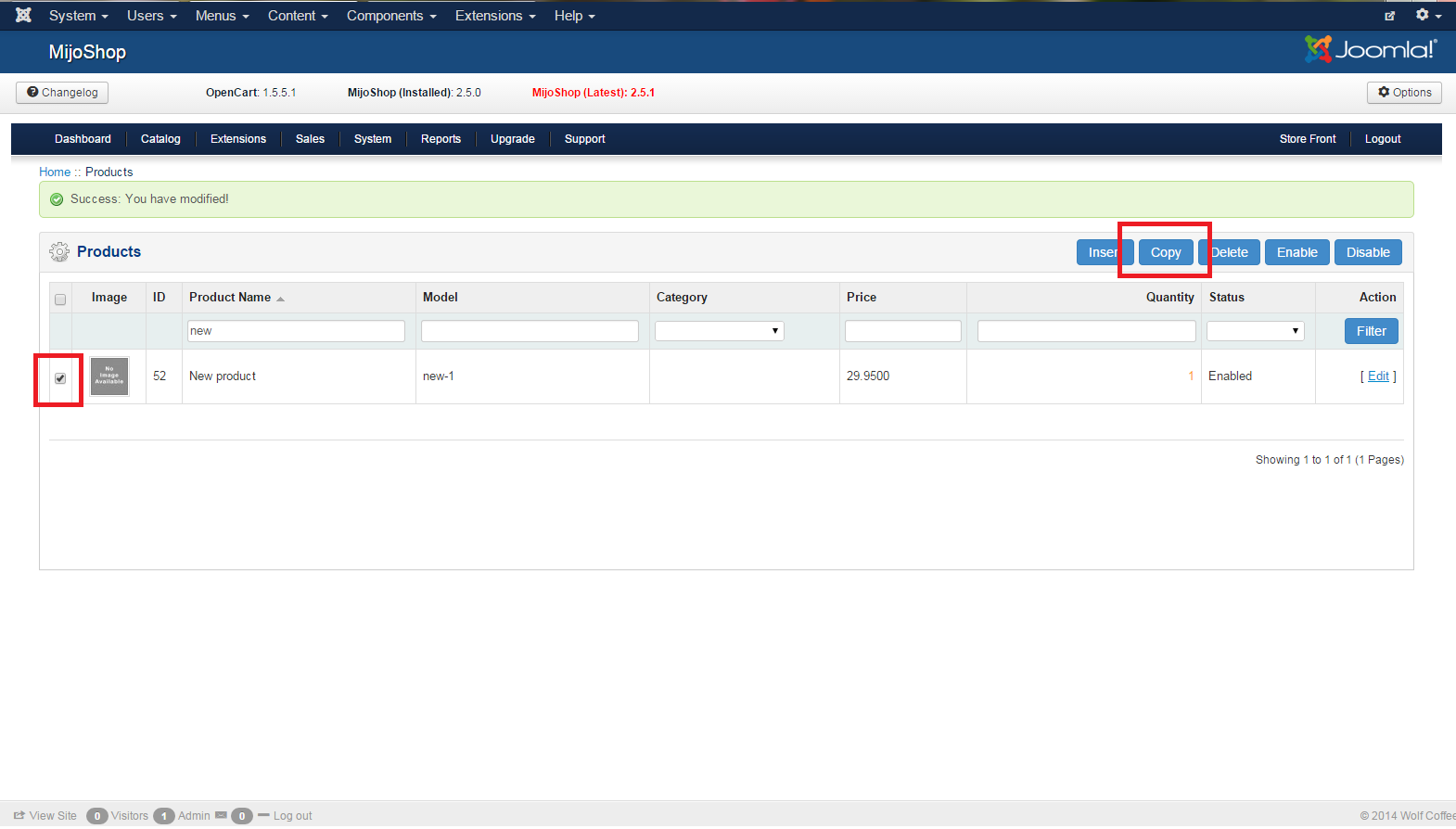Open the Menus top menu
This screenshot has height=829, width=1456.
222,16
